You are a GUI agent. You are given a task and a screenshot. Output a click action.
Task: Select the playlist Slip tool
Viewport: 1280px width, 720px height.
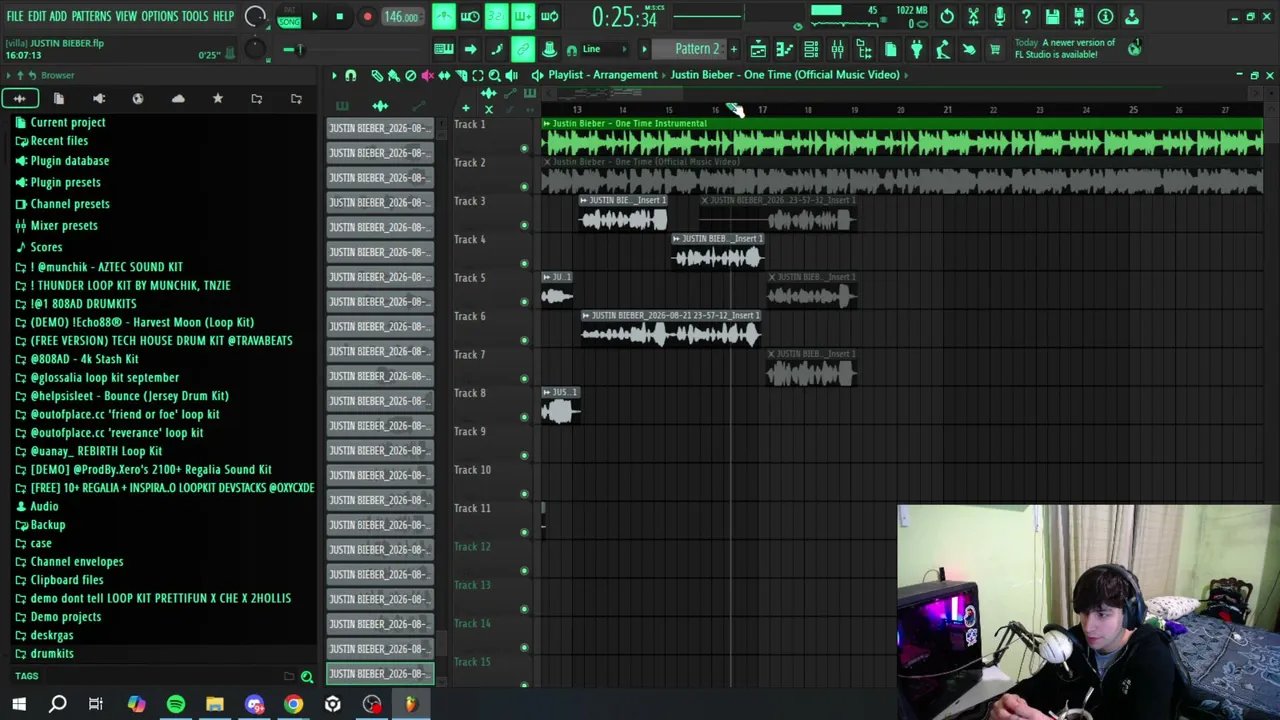point(444,76)
